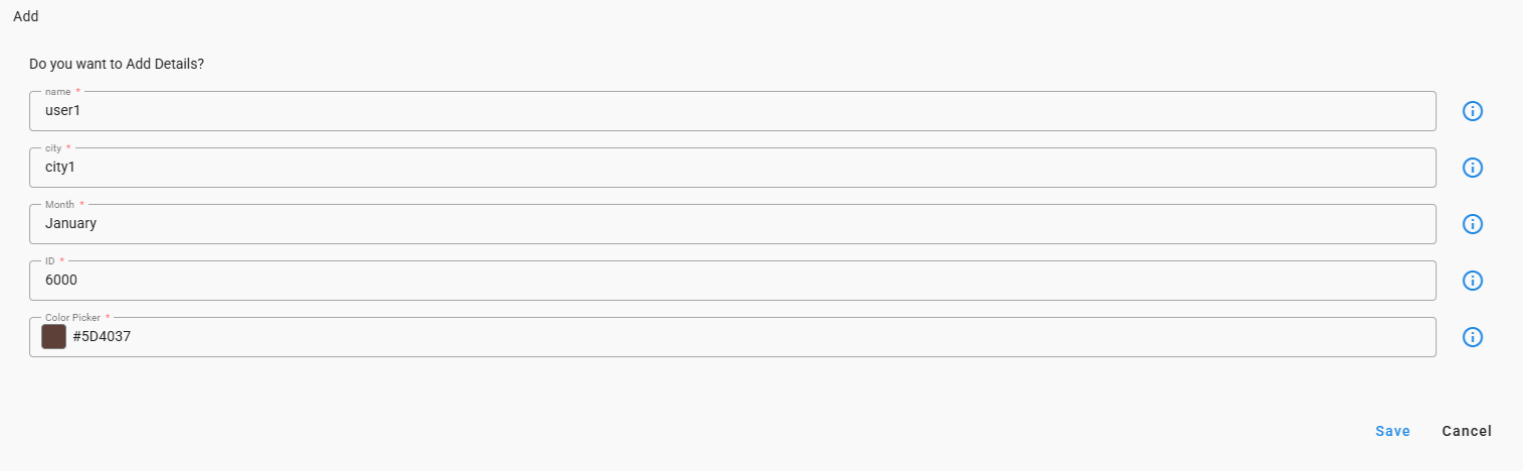Click the info icon beside the name field

pos(1472,111)
